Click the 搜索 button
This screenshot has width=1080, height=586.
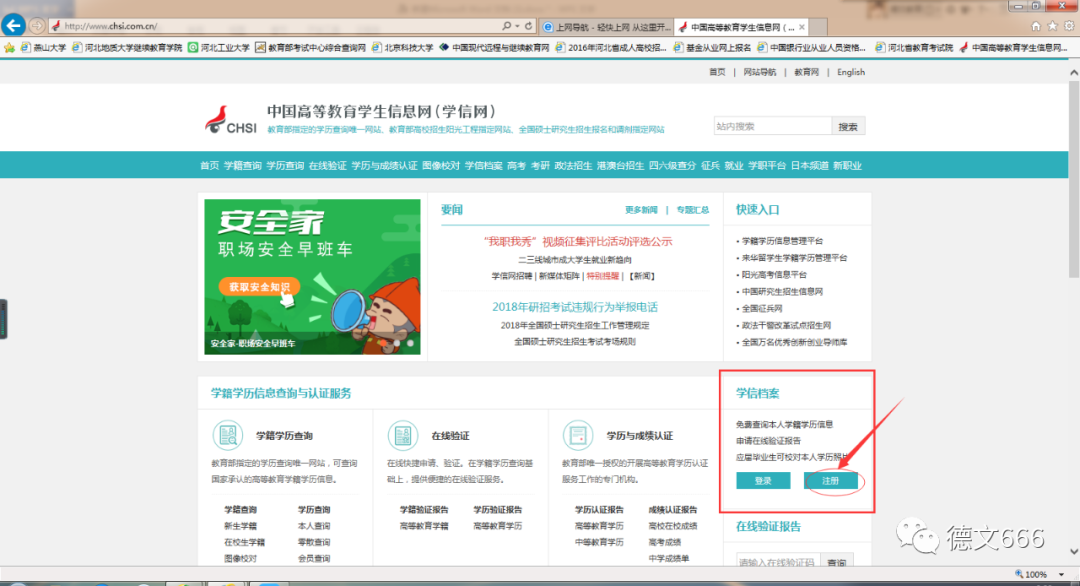(x=848, y=126)
